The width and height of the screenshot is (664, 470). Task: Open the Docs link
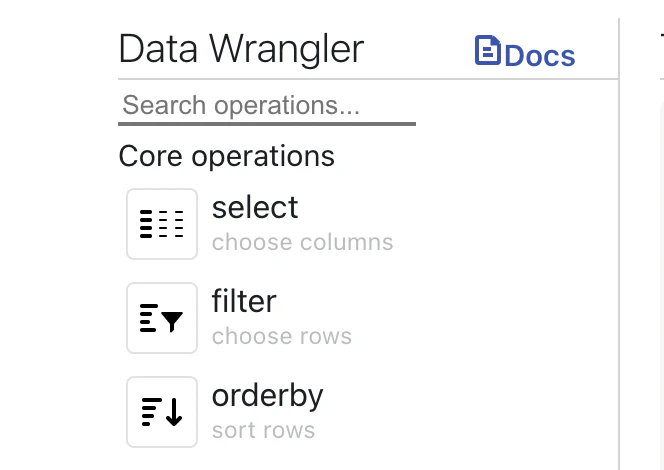coord(539,55)
